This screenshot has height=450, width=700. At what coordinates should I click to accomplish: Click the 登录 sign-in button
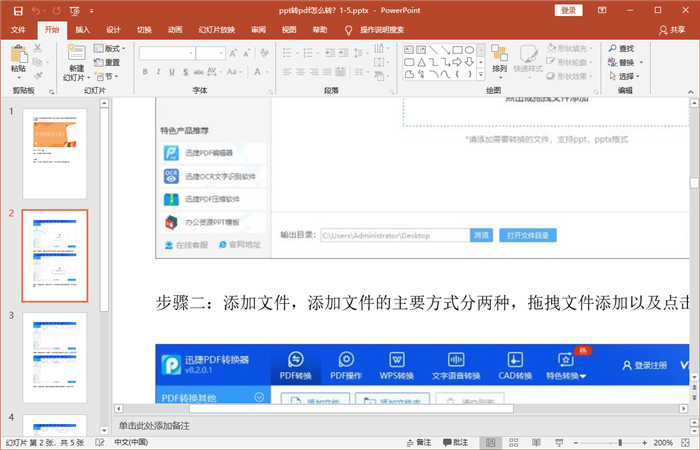pyautogui.click(x=568, y=10)
